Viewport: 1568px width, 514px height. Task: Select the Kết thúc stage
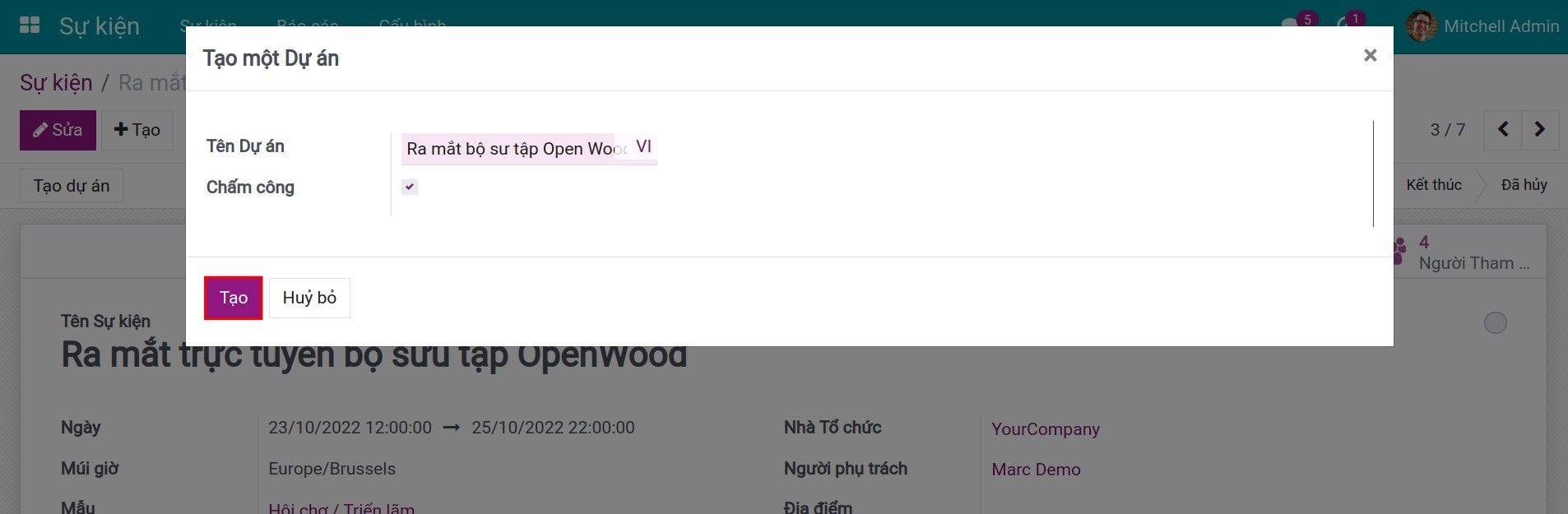[x=1433, y=185]
